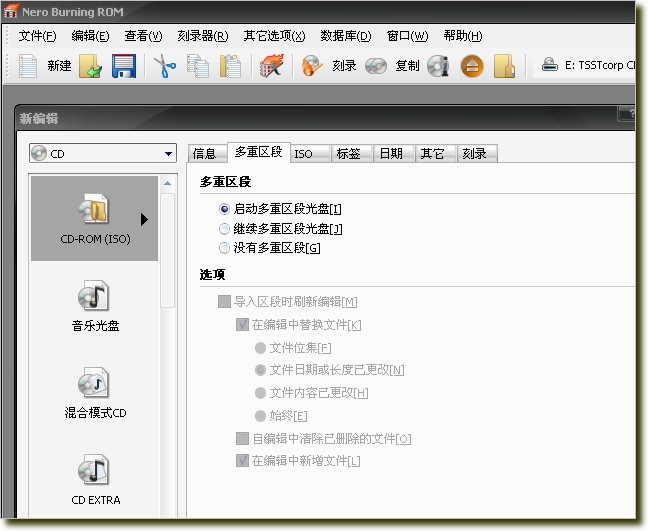Viewport: 648px width, 531px height.
Task: Open the 帮助(H) menu
Action: pyautogui.click(x=463, y=36)
